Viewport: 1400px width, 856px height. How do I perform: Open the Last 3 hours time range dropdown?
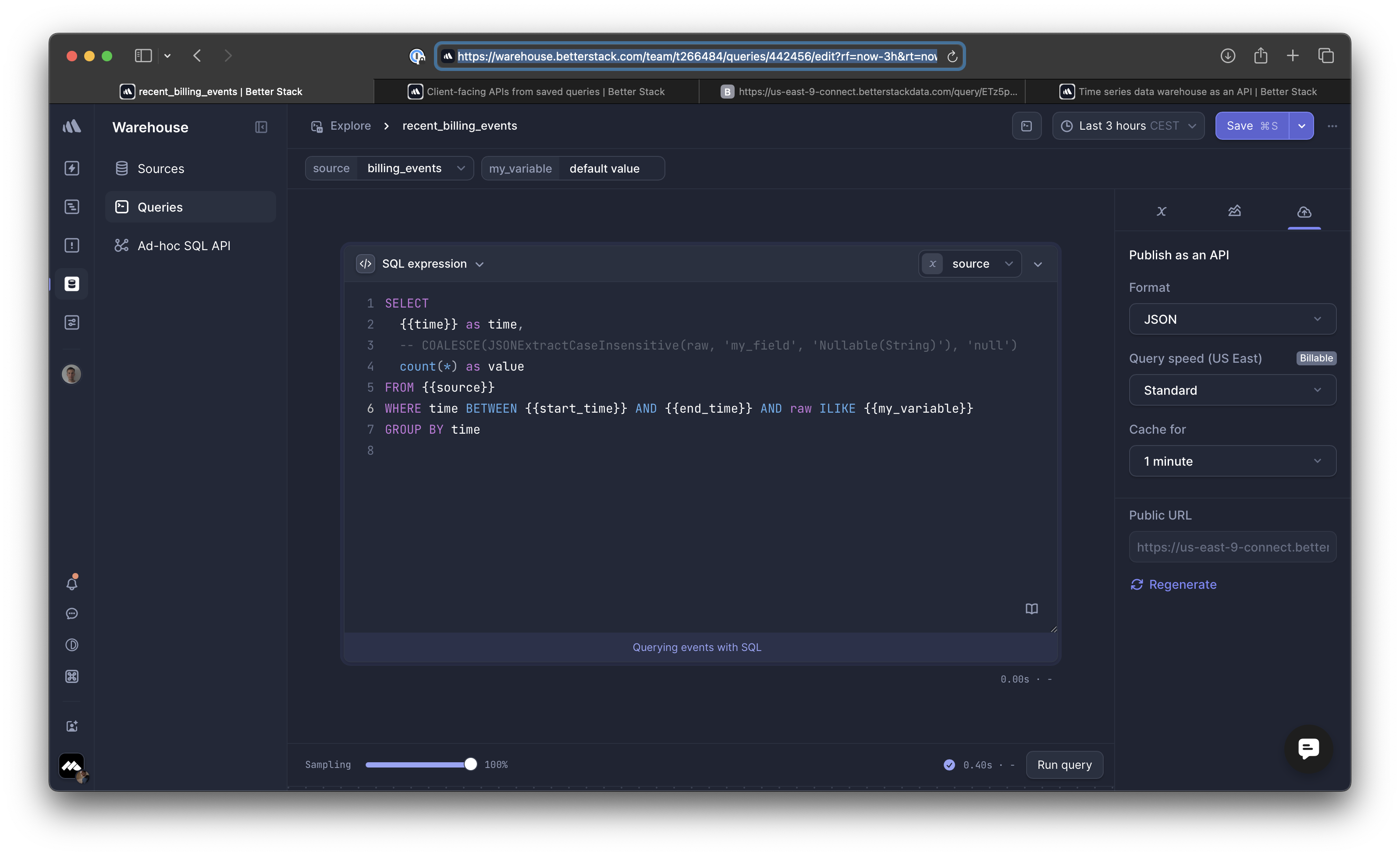pyautogui.click(x=1128, y=126)
